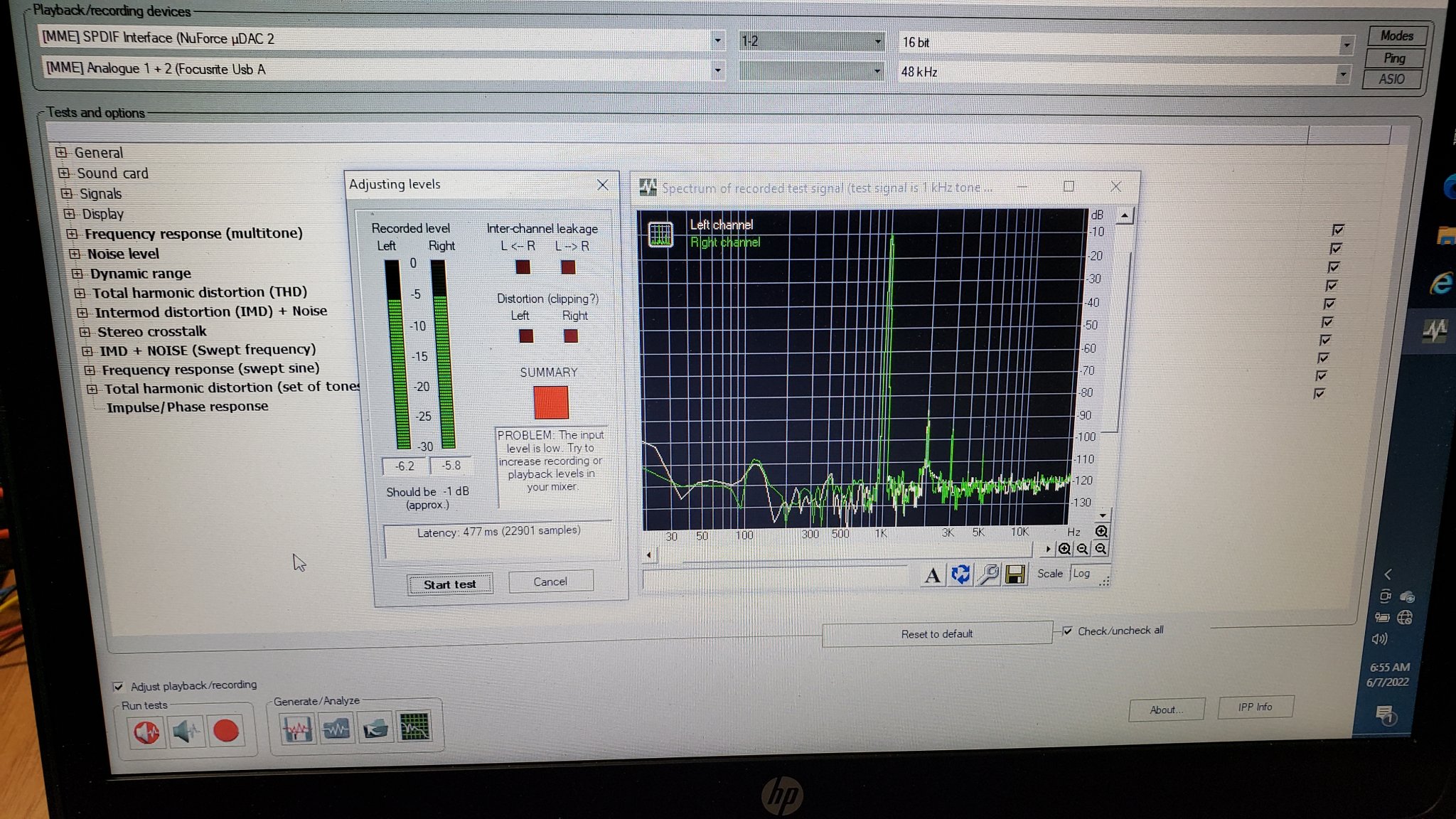
Task: Open the green grid spectrum analyzer icon
Action: (414, 727)
